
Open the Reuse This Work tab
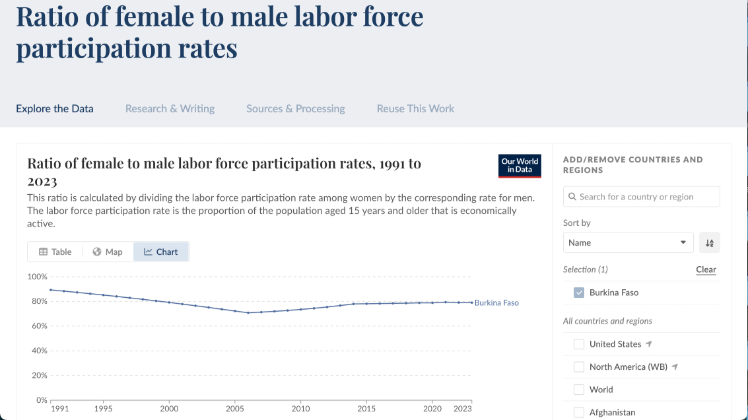415,109
